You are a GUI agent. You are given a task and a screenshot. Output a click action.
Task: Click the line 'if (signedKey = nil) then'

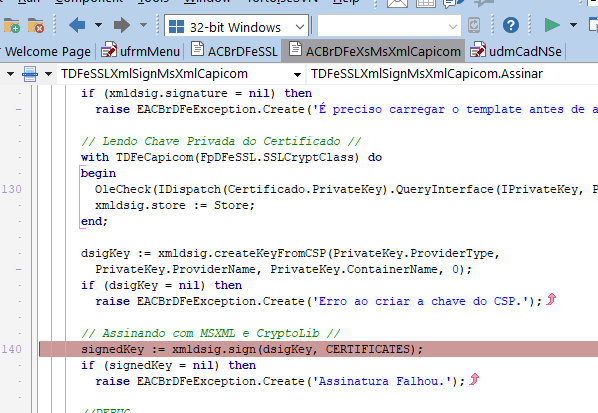click(x=168, y=365)
